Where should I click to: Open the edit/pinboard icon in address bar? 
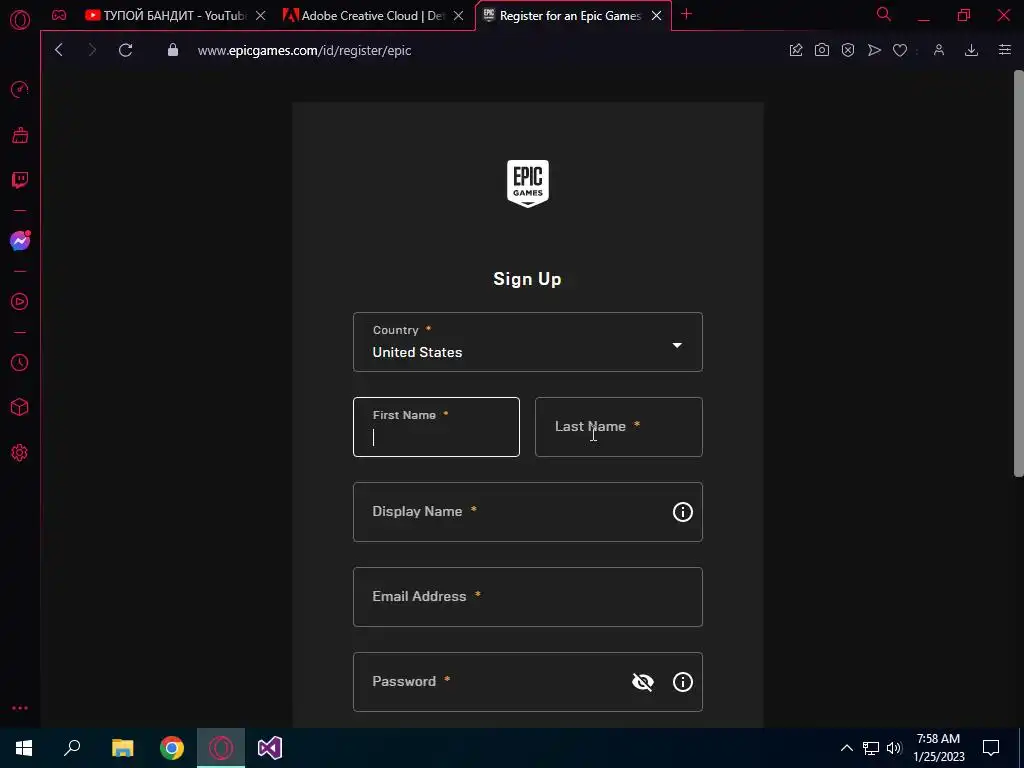(795, 50)
